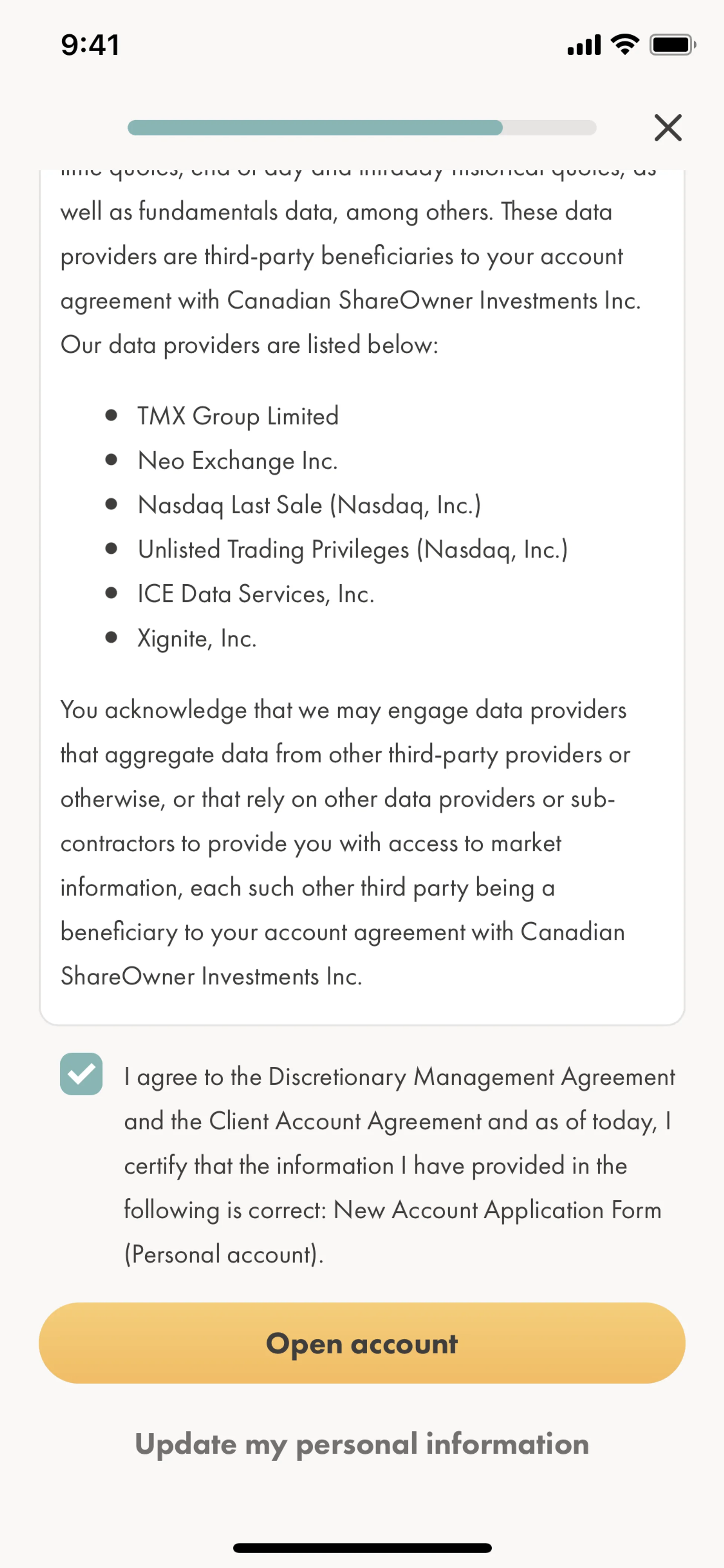The height and width of the screenshot is (1568, 724).
Task: Select TMX Group Limited list entry
Action: point(238,416)
